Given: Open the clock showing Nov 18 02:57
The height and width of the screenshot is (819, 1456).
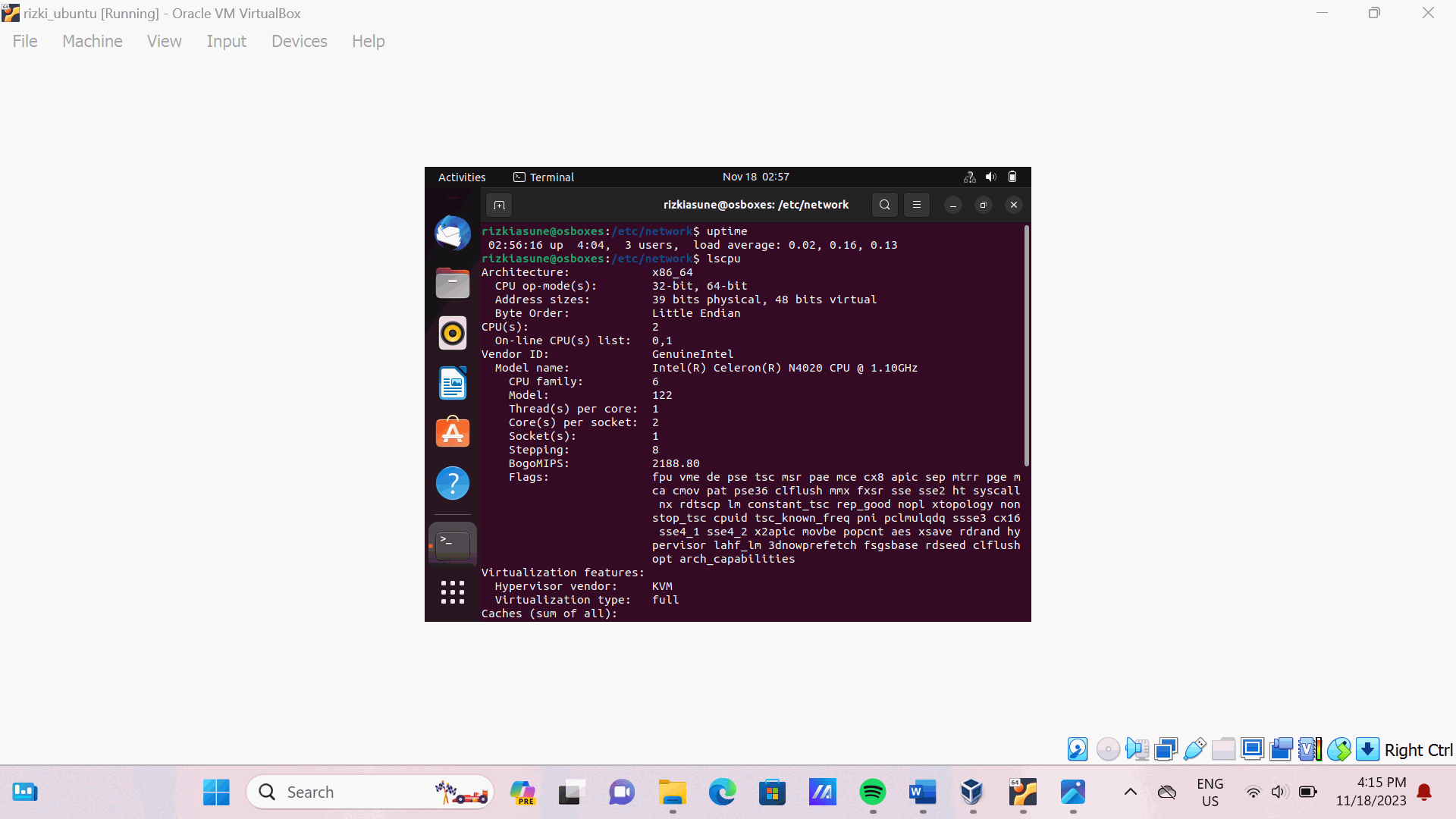Looking at the screenshot, I should pos(756,177).
